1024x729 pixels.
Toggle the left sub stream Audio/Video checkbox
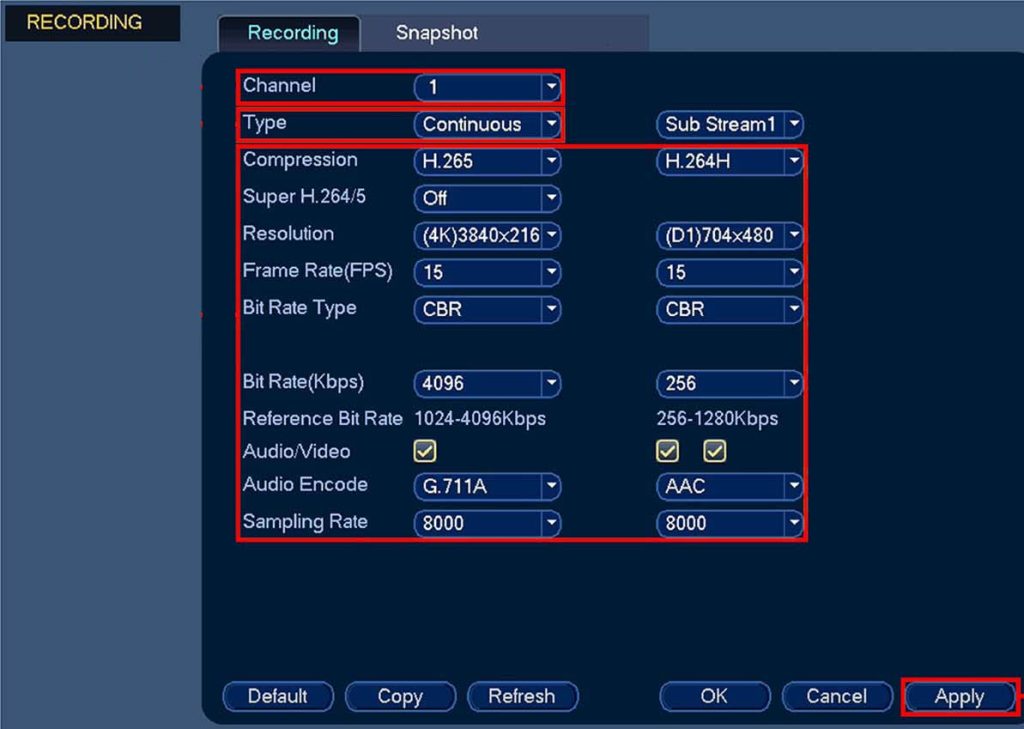coord(667,452)
